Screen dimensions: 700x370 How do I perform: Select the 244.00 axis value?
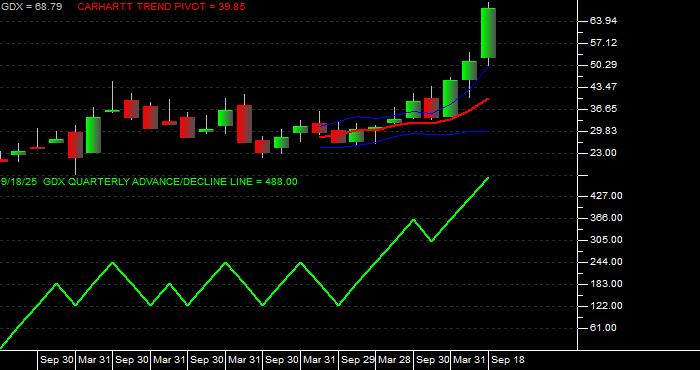[x=606, y=262]
